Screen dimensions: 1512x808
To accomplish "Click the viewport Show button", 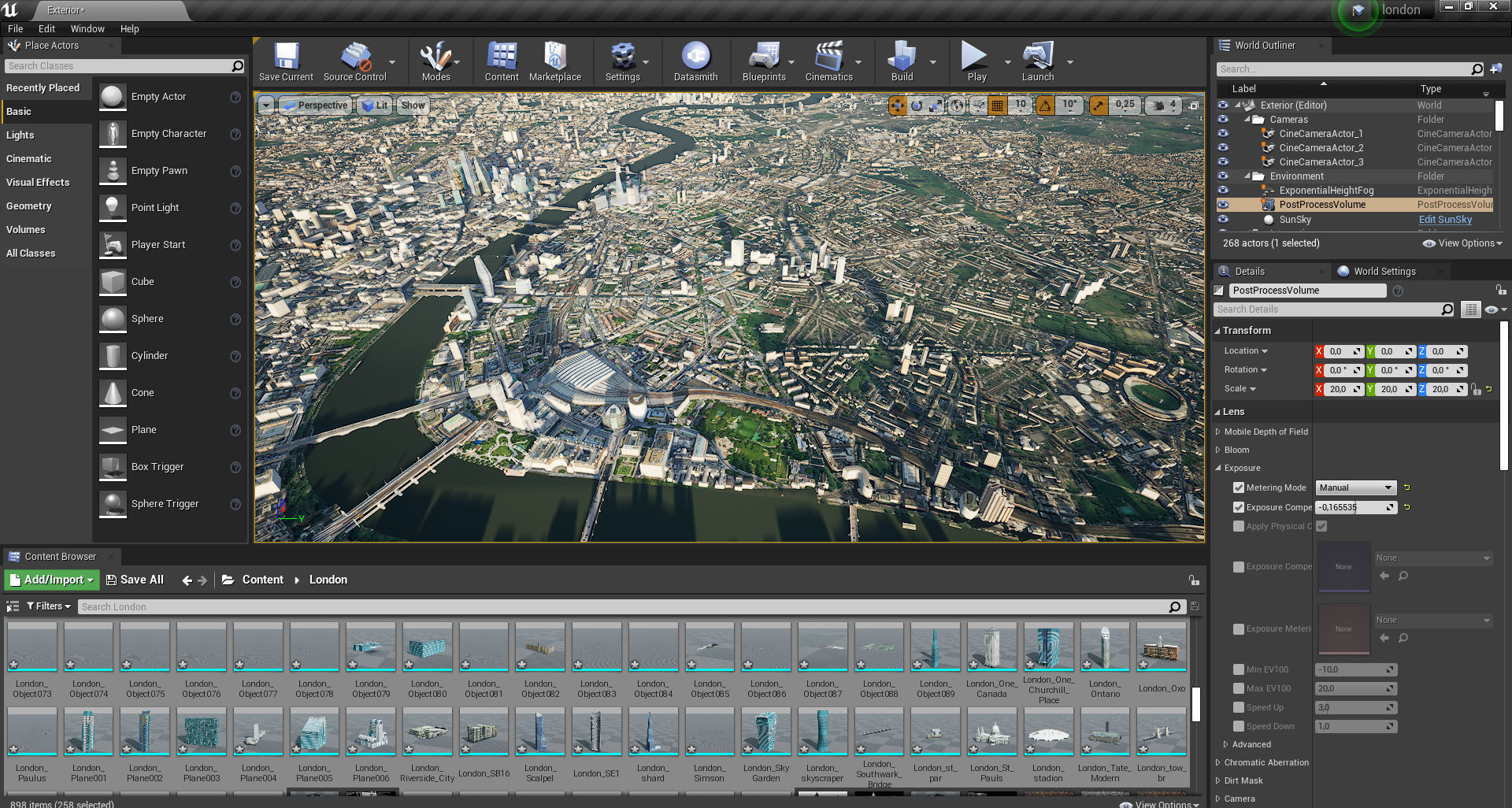I will [413, 106].
